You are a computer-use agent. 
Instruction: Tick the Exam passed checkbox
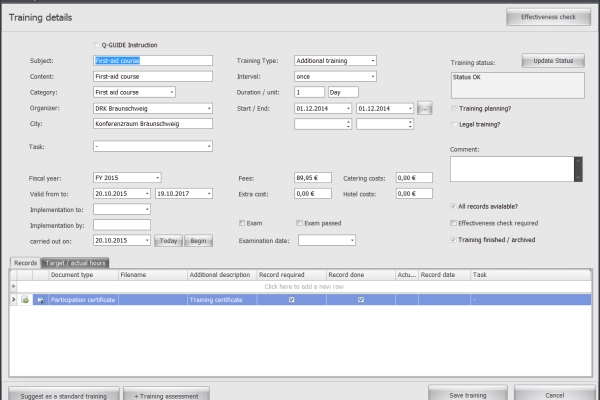(299, 222)
